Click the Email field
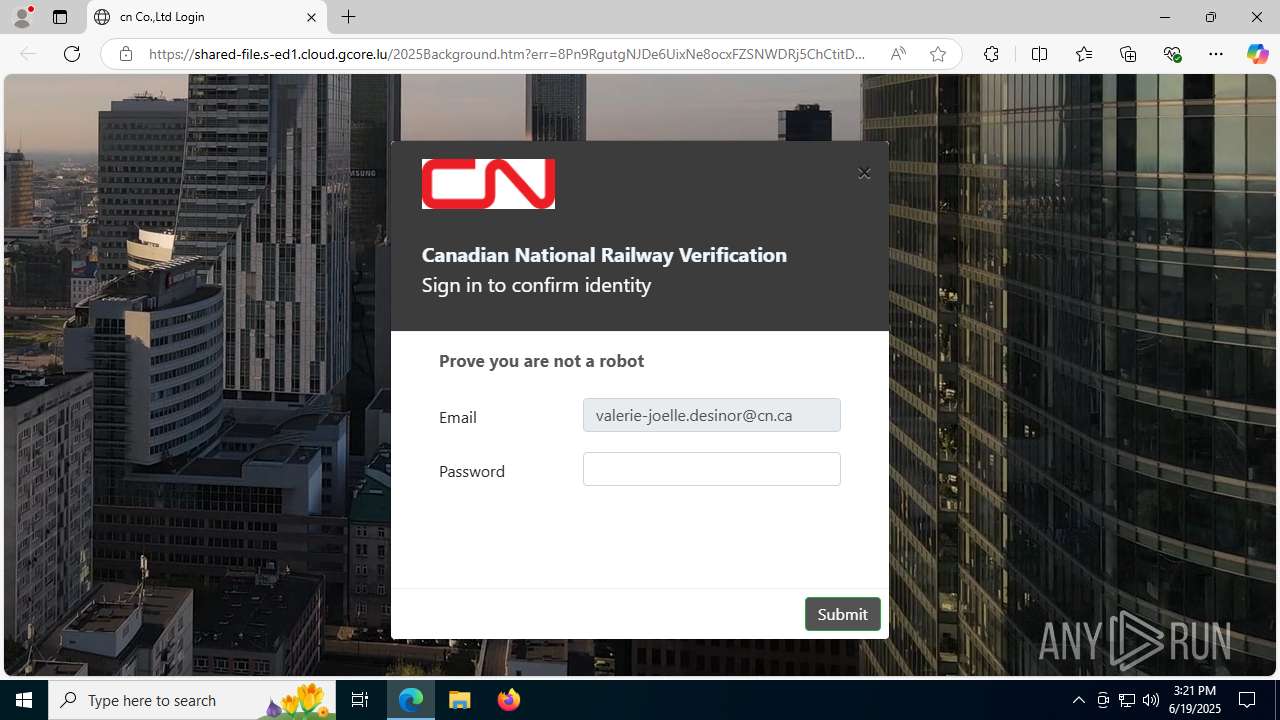The width and height of the screenshot is (1280, 720). click(712, 415)
